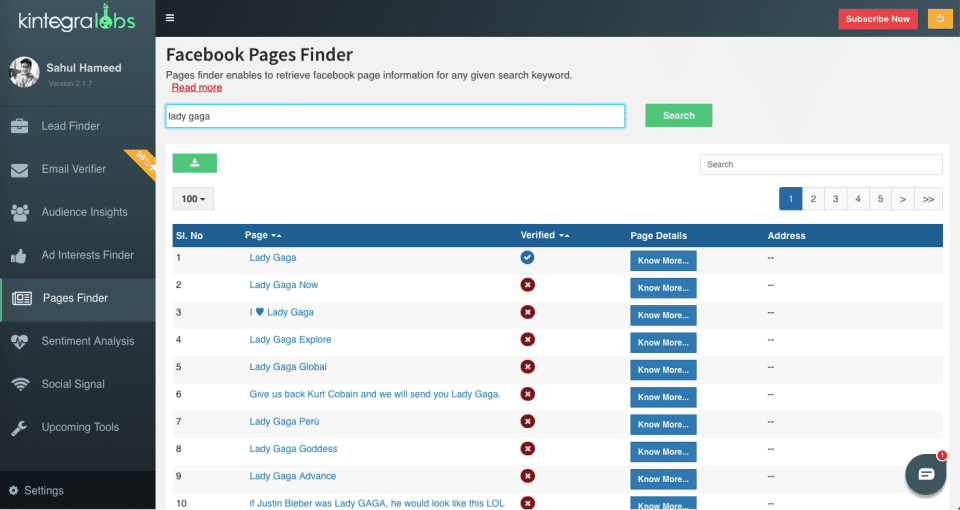Viewport: 960px width, 510px height.
Task: Click Know More for Lady Gaga row
Action: pos(663,261)
